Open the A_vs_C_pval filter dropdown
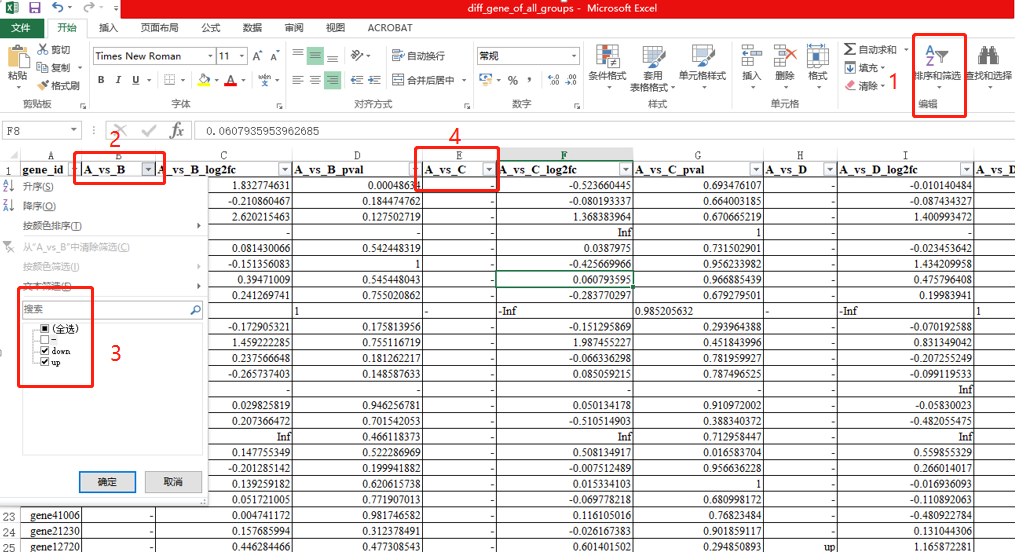This screenshot has height=552, width=1015. click(x=755, y=170)
